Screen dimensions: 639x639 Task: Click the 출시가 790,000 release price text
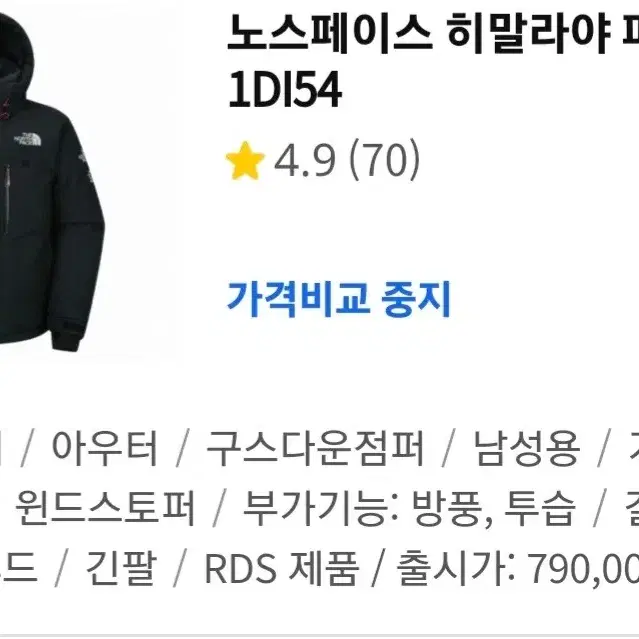518,567
